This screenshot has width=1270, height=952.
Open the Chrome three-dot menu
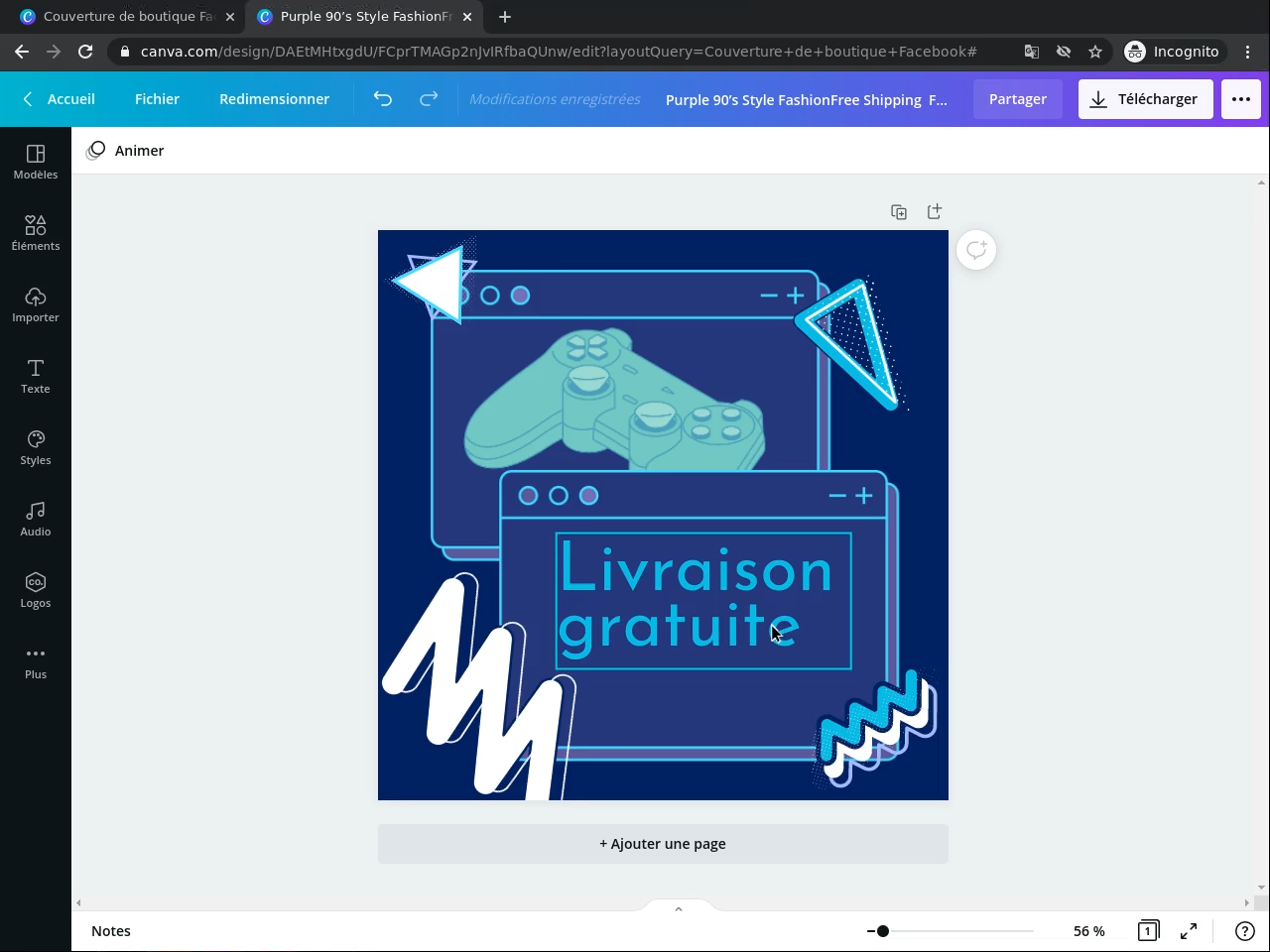pos(1248,52)
